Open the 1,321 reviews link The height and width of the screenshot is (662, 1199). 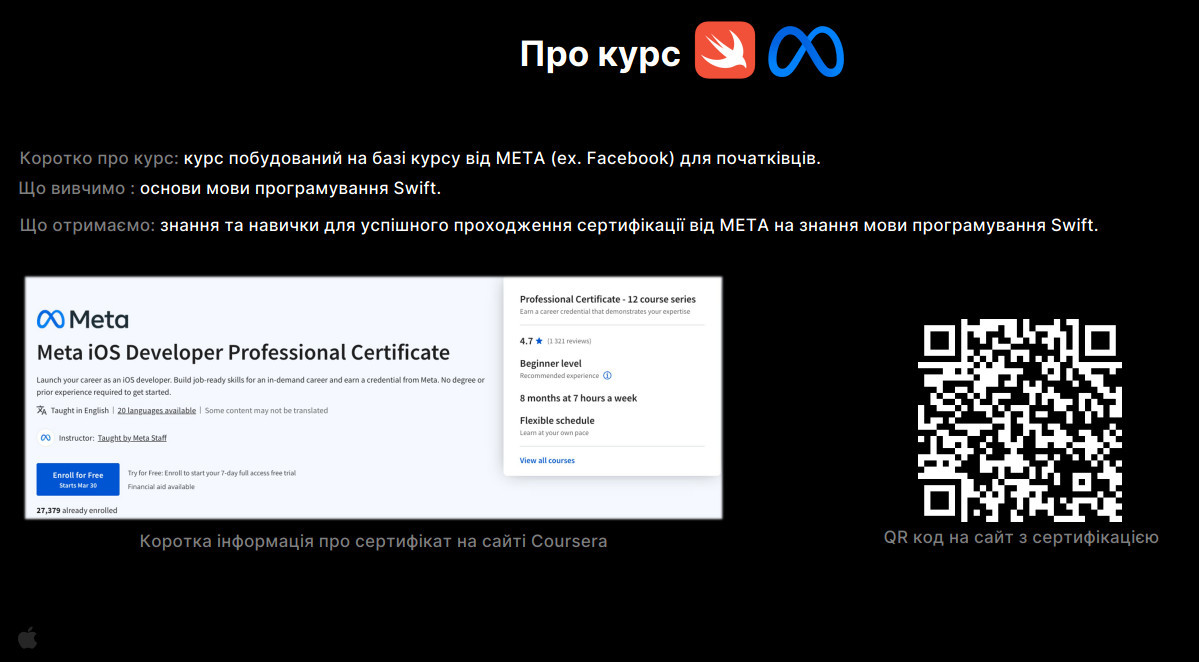[569, 341]
